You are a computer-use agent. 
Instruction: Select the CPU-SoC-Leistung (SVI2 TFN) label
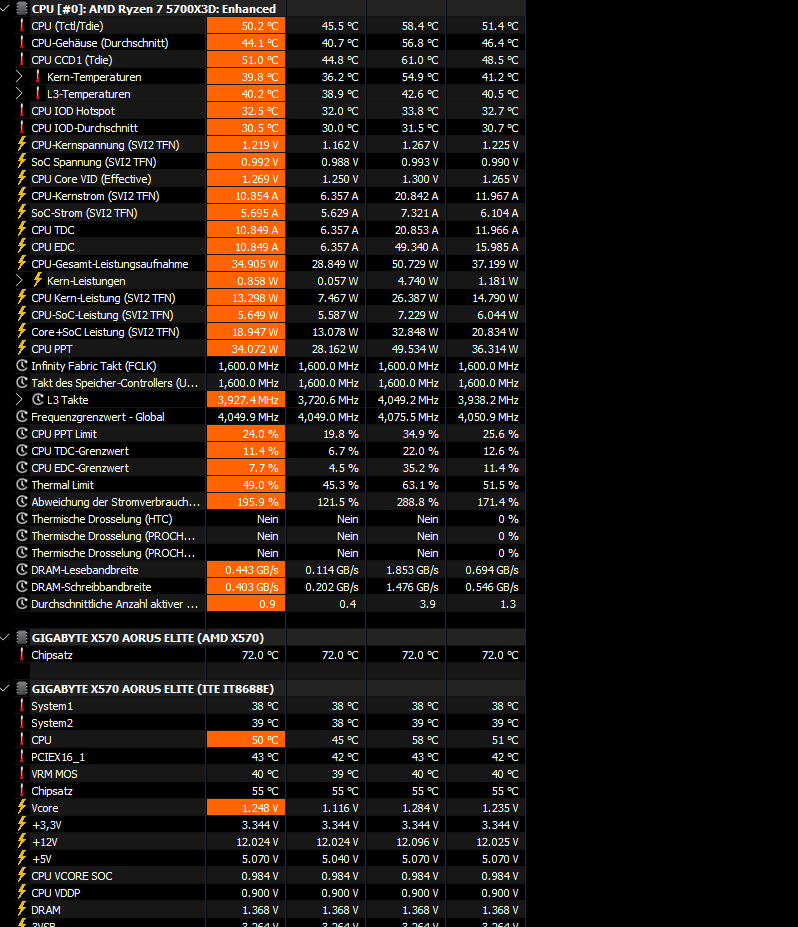click(102, 315)
